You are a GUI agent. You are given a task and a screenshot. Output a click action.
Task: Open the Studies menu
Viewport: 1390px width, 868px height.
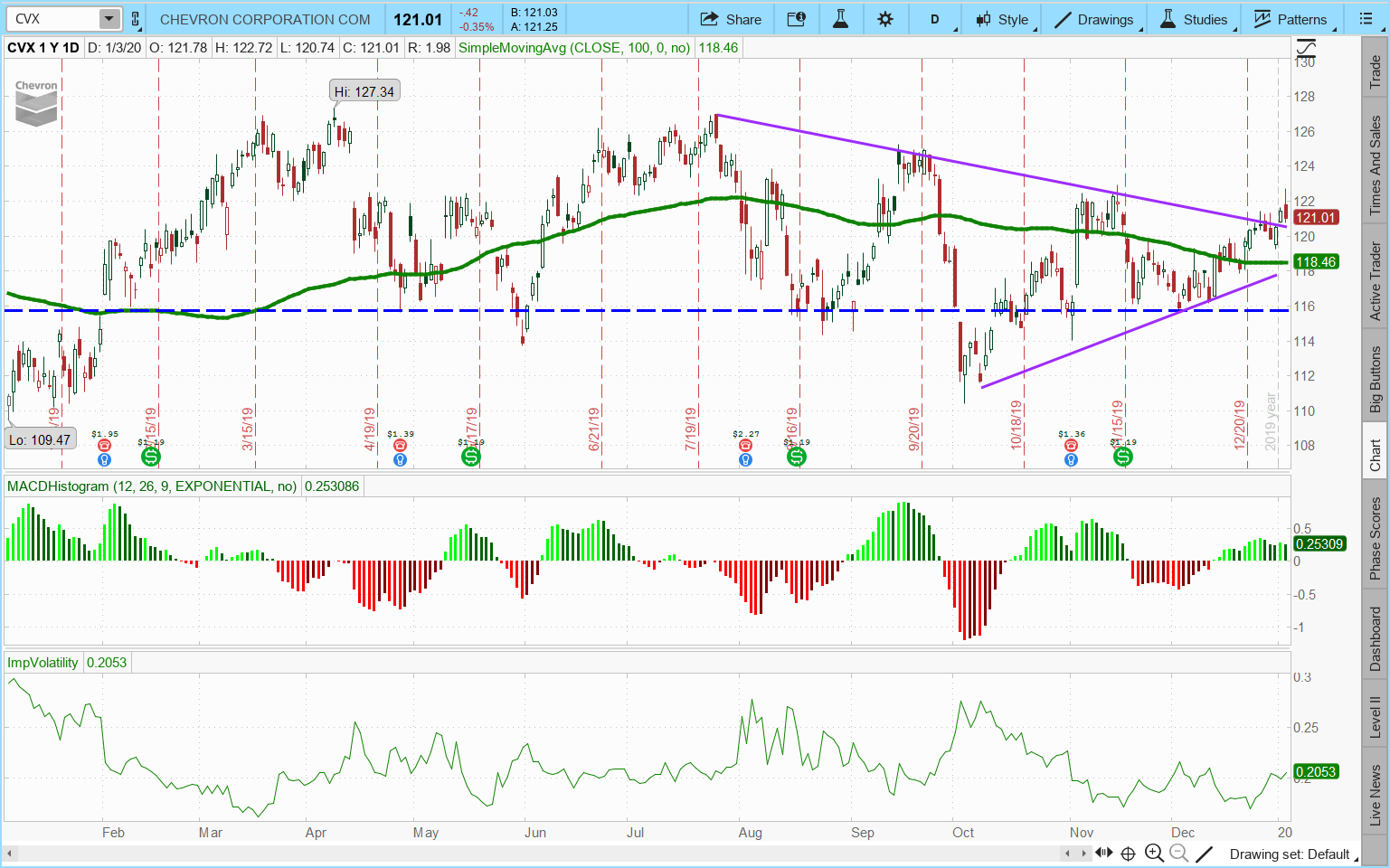[1194, 19]
